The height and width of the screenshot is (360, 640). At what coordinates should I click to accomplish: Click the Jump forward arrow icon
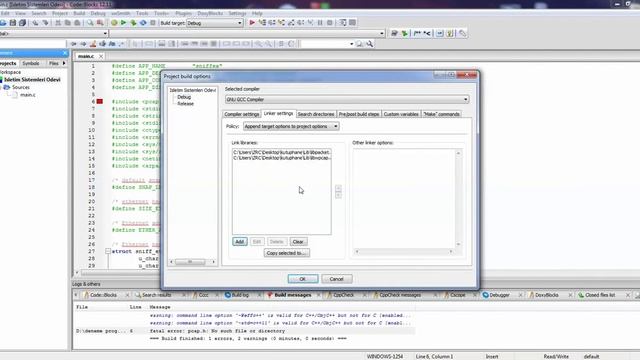pyautogui.click(x=83, y=44)
